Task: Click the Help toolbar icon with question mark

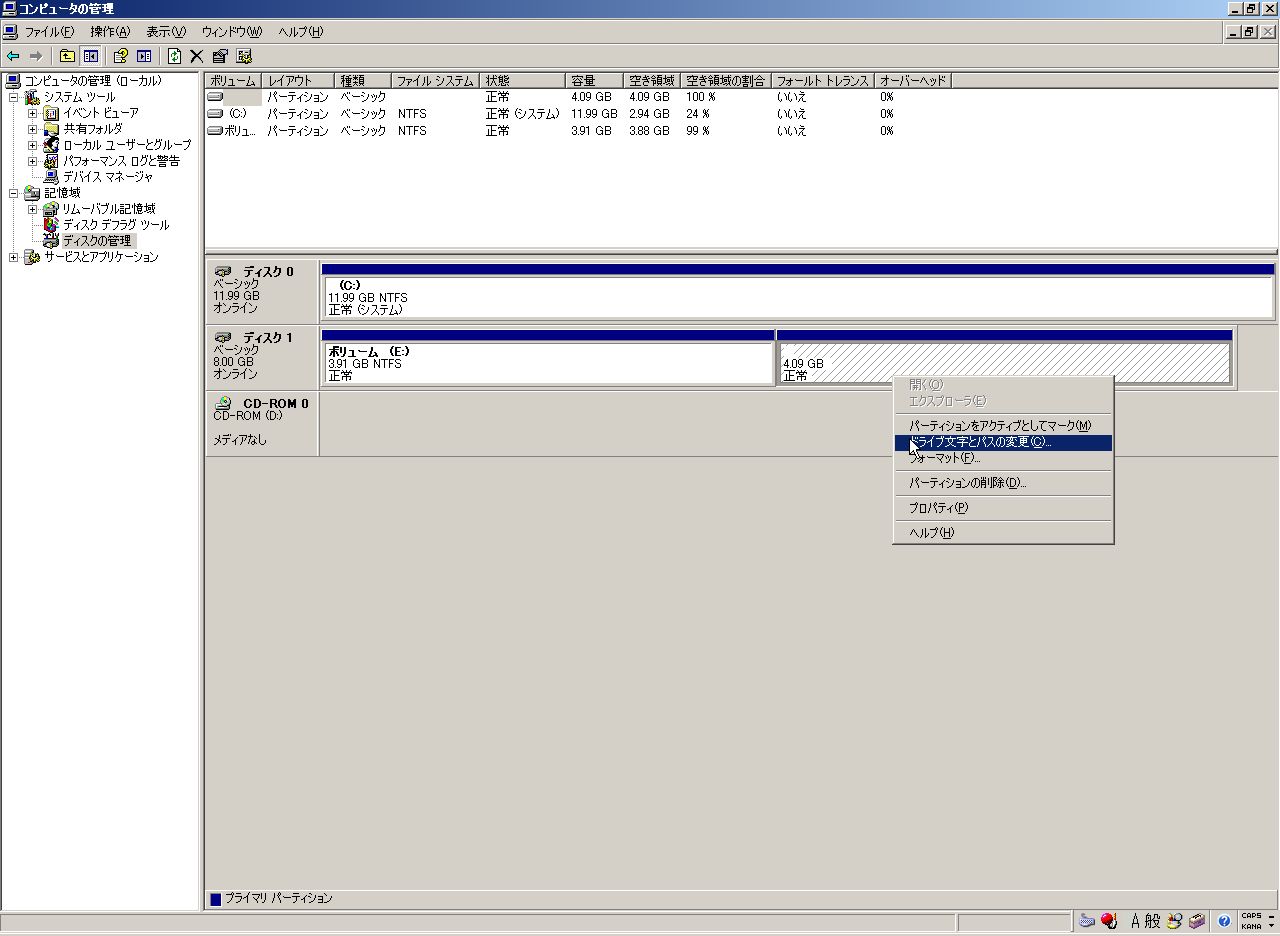Action: pyautogui.click(x=121, y=56)
